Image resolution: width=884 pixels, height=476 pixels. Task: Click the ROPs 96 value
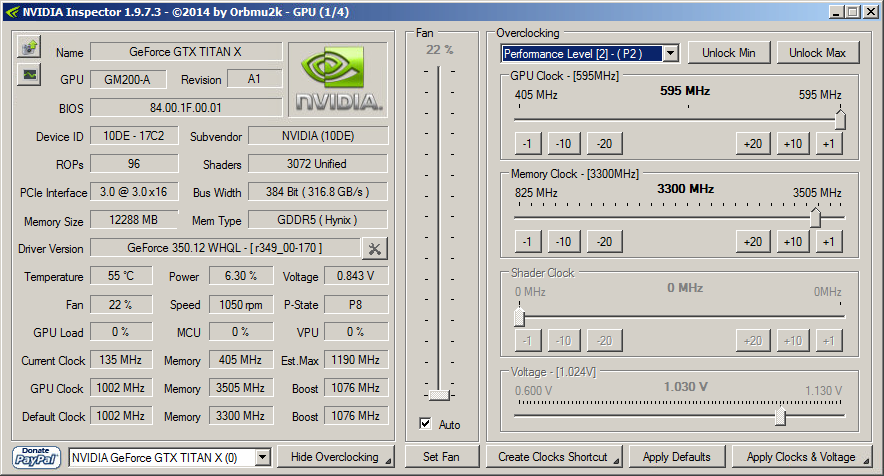(134, 164)
